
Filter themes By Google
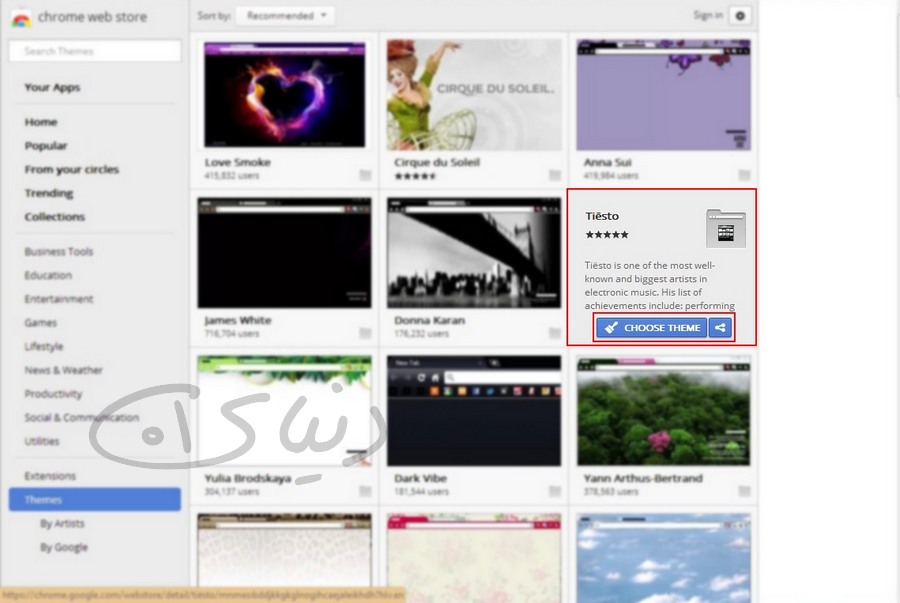(x=64, y=547)
